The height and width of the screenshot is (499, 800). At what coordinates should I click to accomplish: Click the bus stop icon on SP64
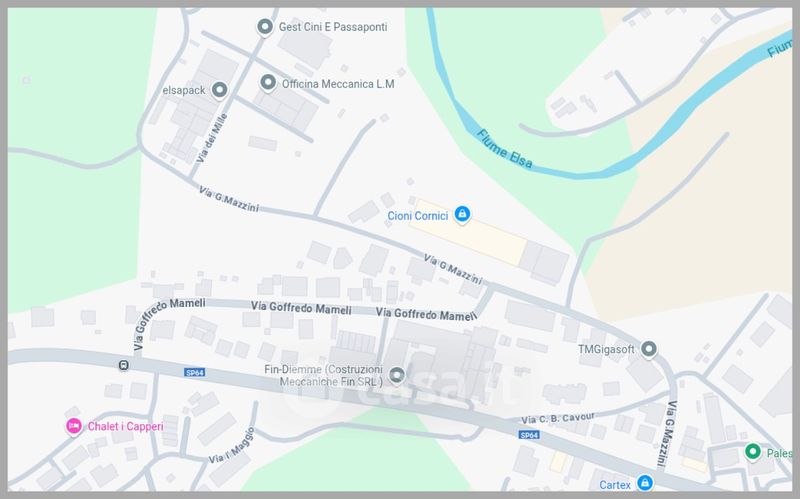pos(123,365)
